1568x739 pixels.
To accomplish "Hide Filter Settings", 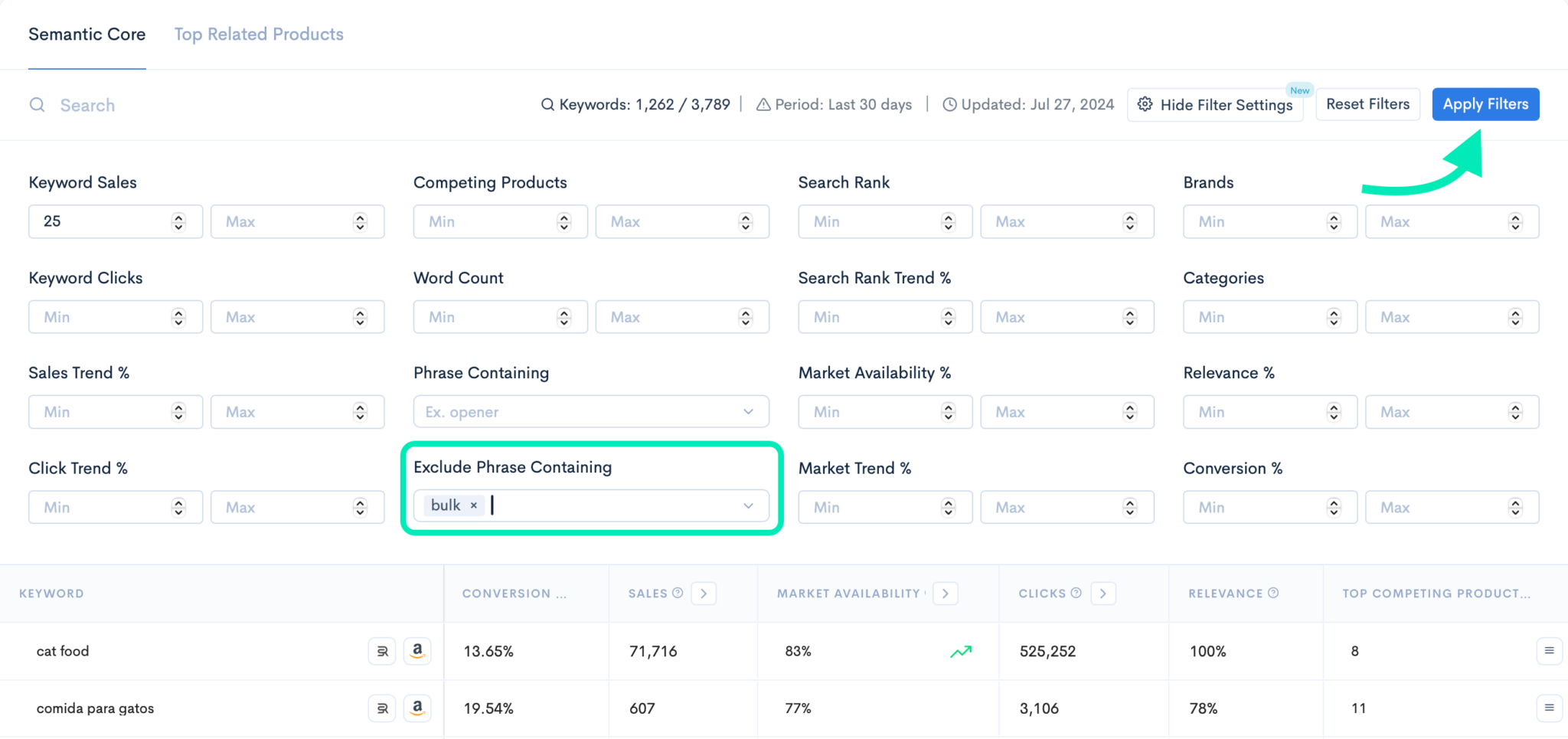I will (x=1215, y=105).
